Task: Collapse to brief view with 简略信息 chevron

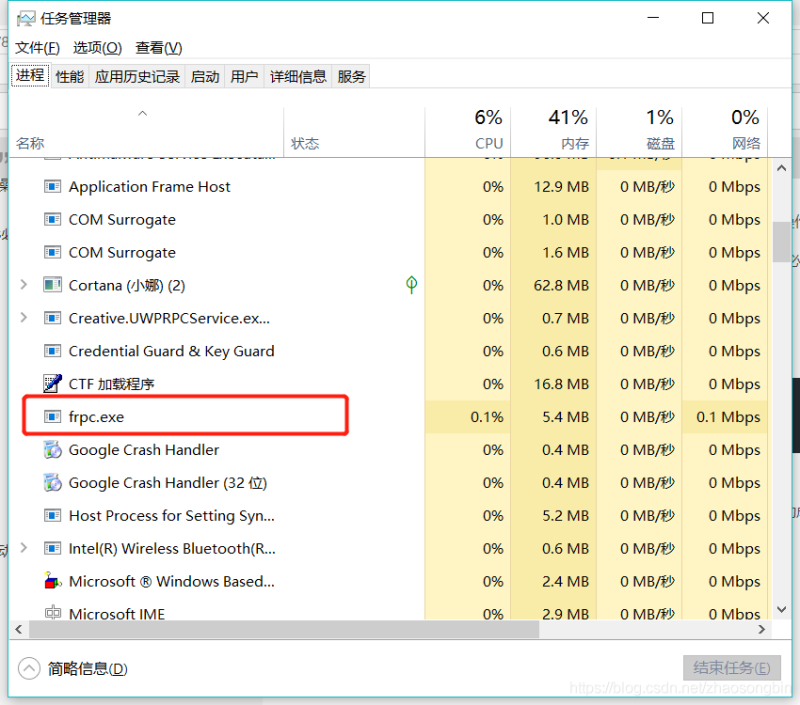Action: pos(29,668)
